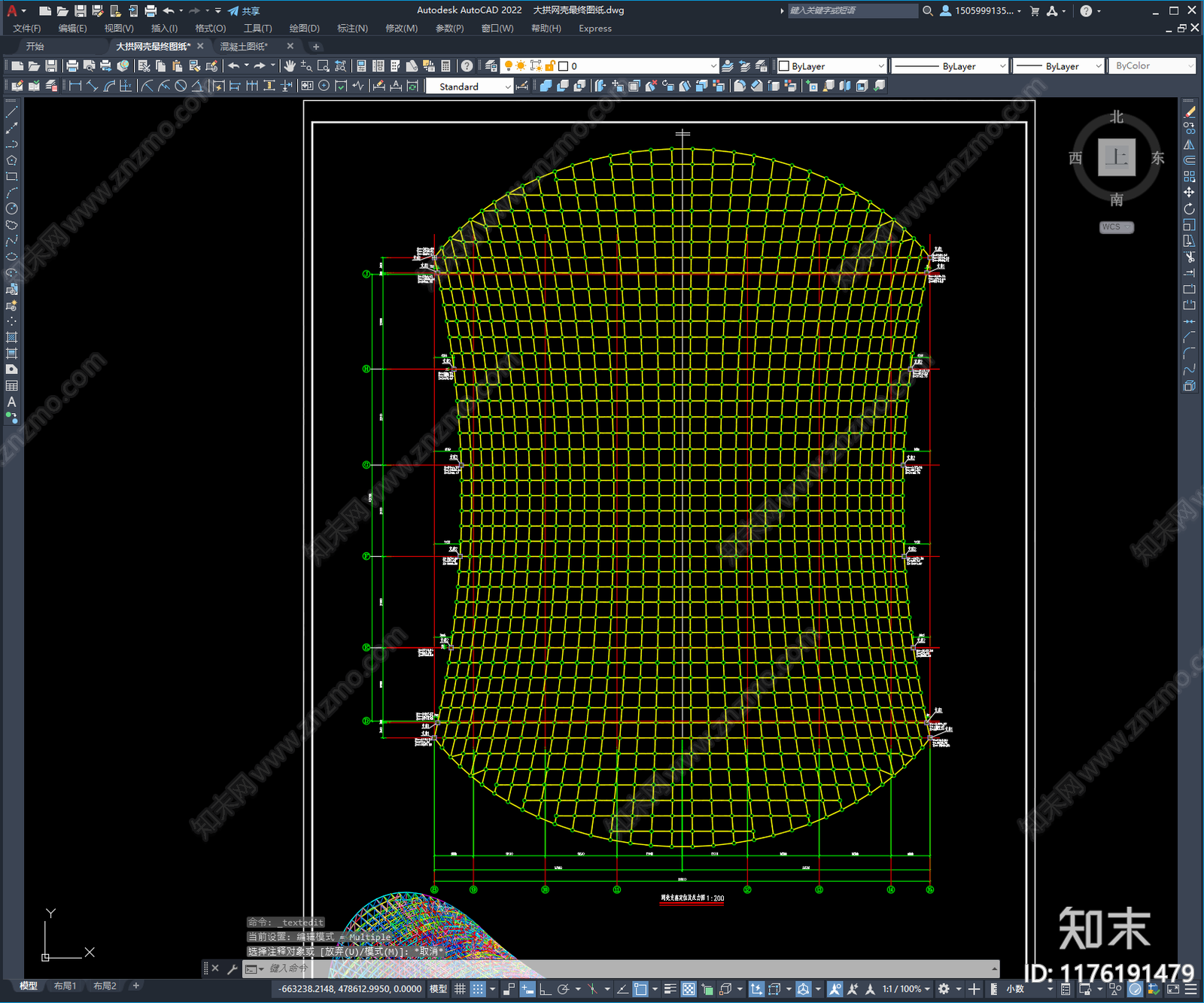The width and height of the screenshot is (1204, 1003).
Task: Expand the undo history dropdown arrow
Action: point(246,66)
